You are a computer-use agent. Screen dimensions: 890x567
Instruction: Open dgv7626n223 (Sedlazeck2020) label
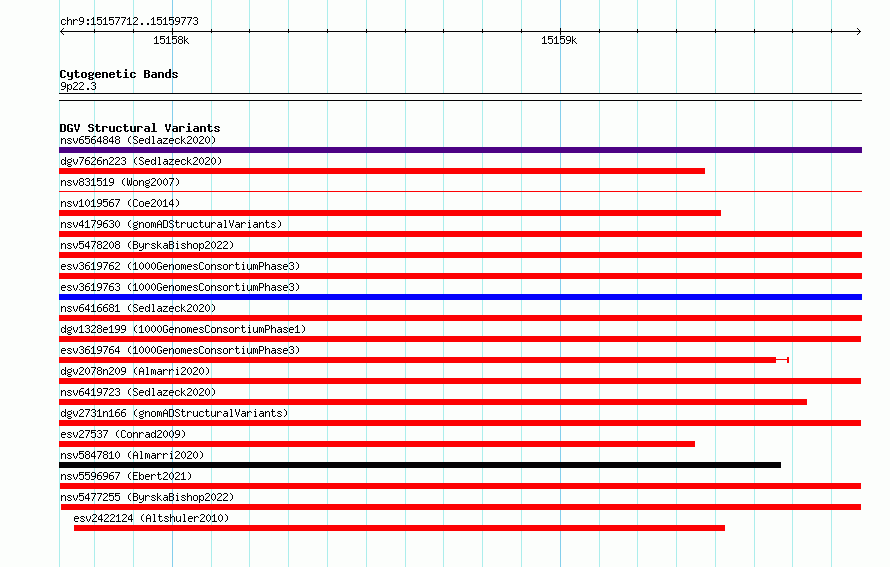click(141, 161)
